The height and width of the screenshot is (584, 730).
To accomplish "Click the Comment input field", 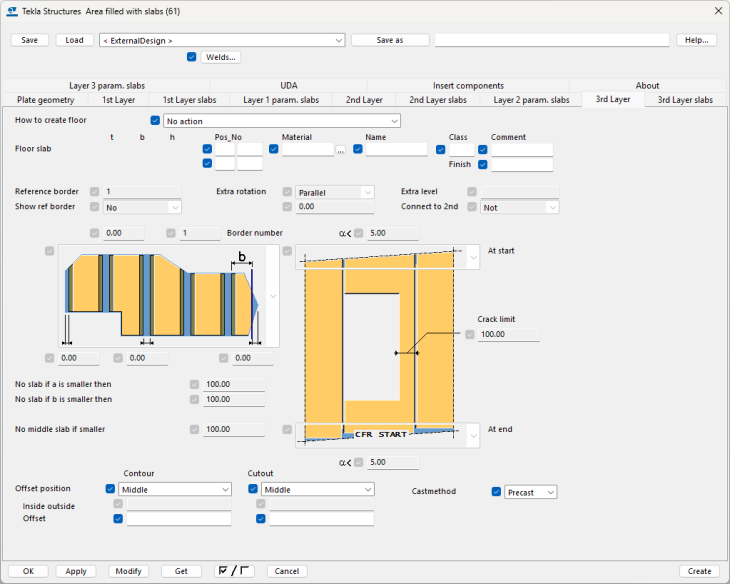I will pyautogui.click(x=522, y=149).
